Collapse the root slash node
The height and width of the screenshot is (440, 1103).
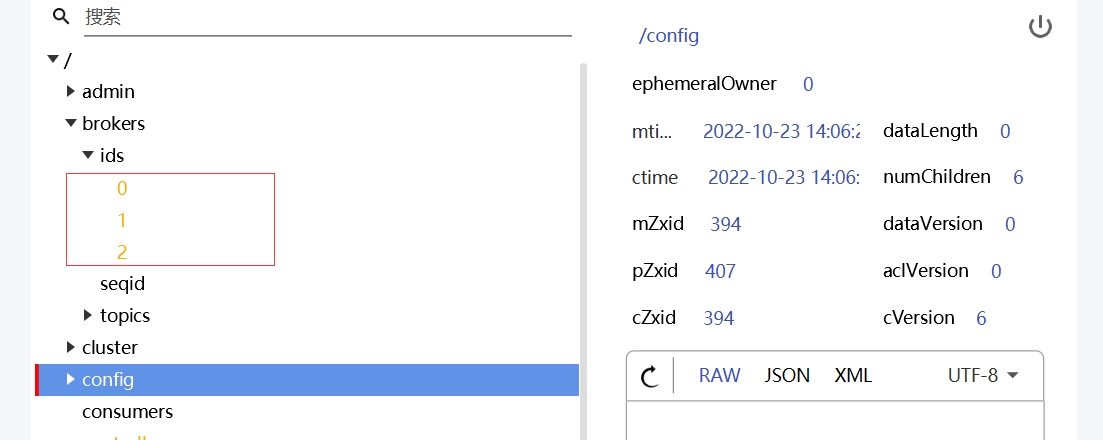[52, 59]
